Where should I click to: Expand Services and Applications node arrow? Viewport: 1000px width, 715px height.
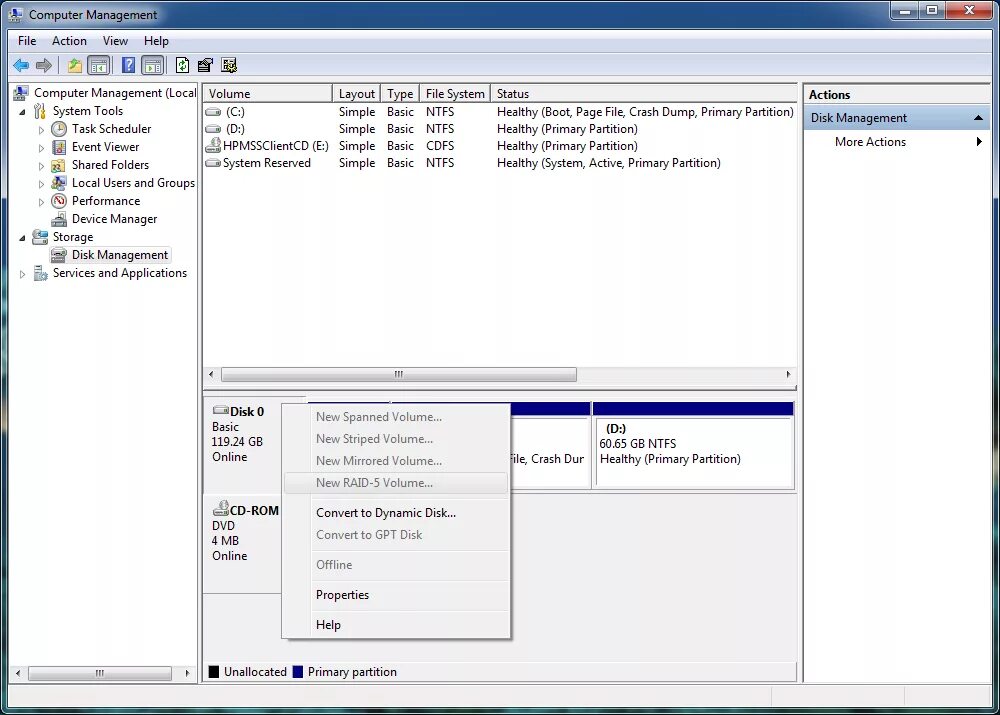(x=22, y=274)
